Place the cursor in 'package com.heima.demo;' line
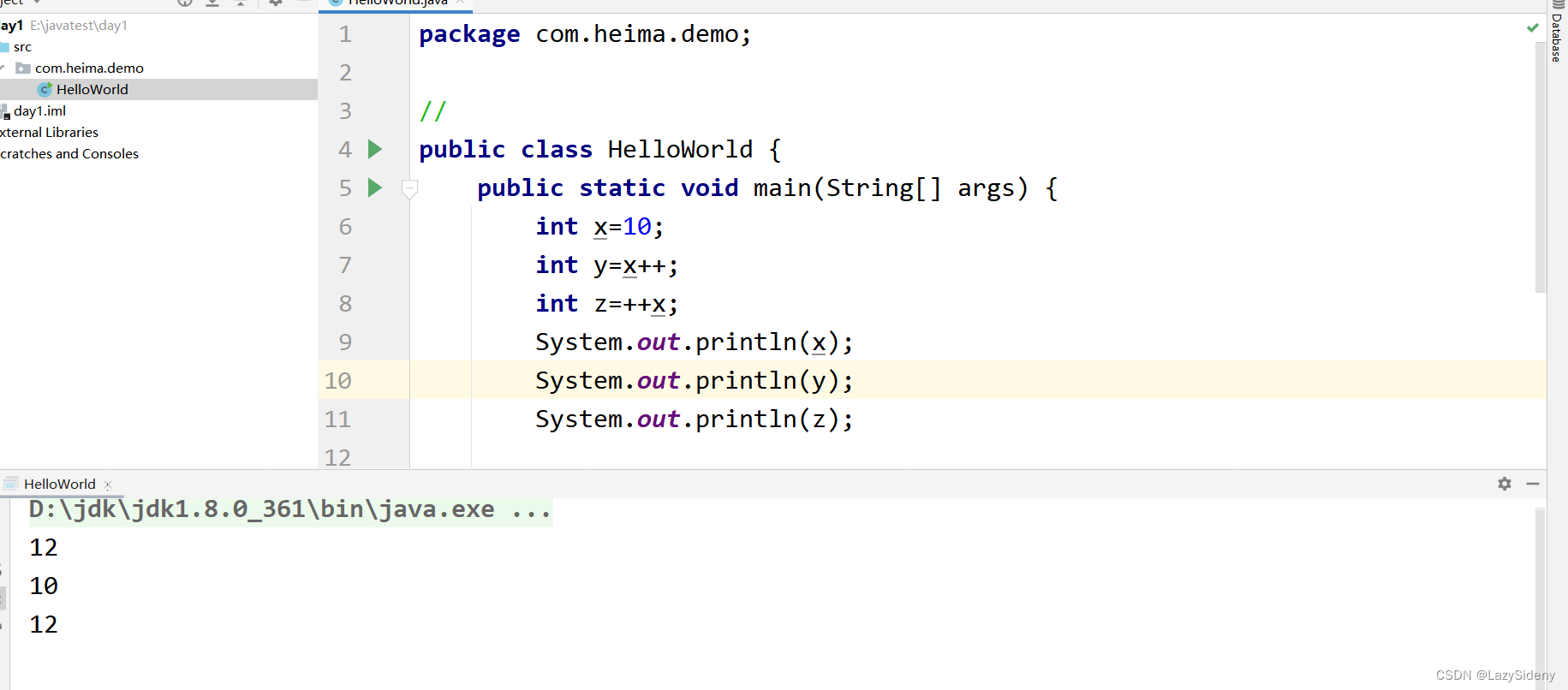The image size is (1568, 690). tap(585, 34)
